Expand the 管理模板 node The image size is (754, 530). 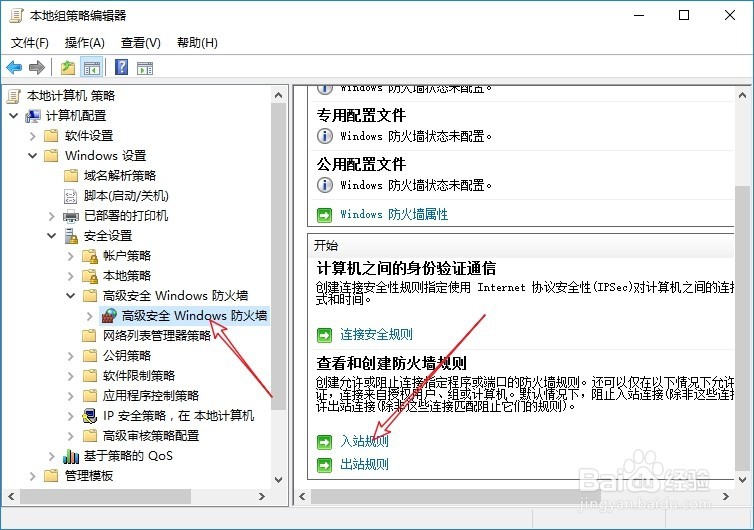(33, 476)
